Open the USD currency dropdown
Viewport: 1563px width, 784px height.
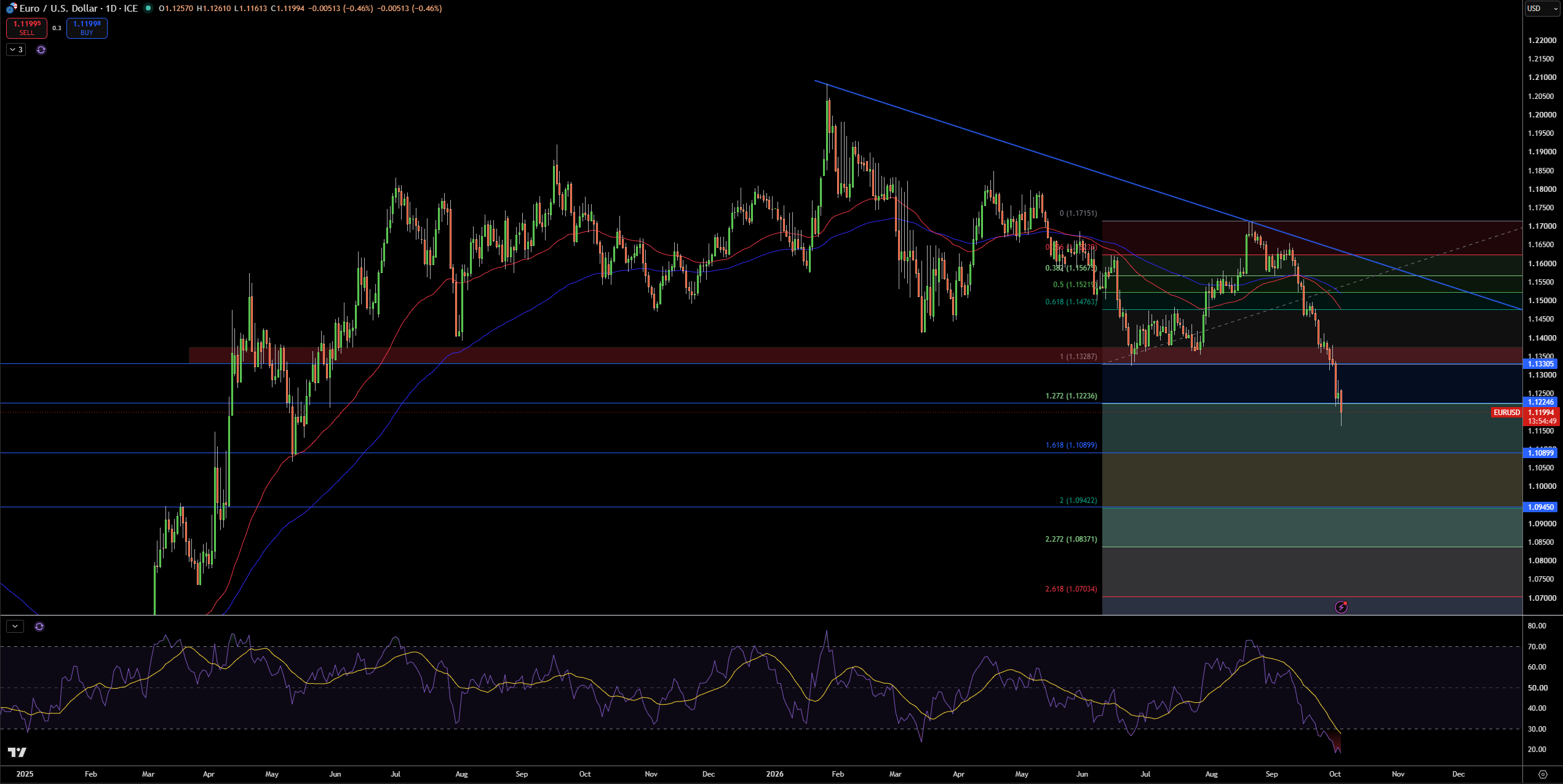pos(1543,8)
